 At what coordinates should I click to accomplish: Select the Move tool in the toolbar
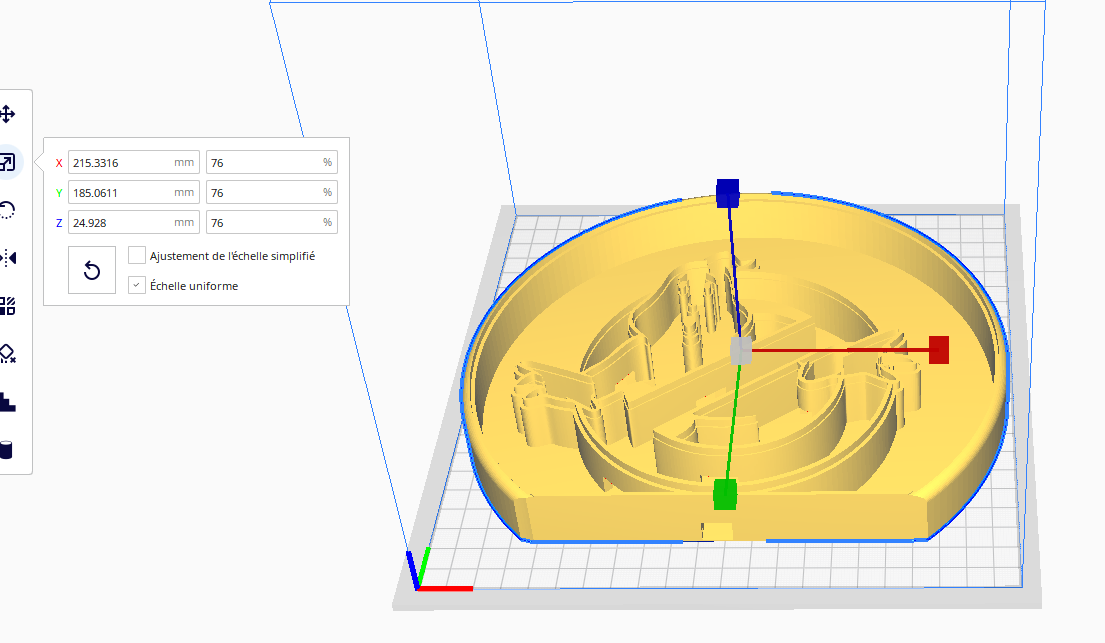pos(7,114)
